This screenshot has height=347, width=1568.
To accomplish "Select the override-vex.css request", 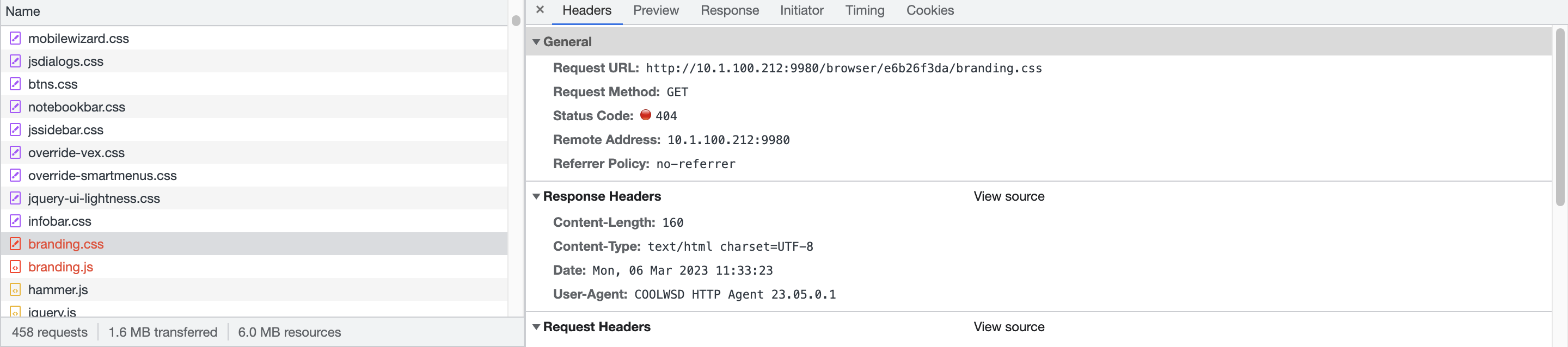I will pos(77,152).
